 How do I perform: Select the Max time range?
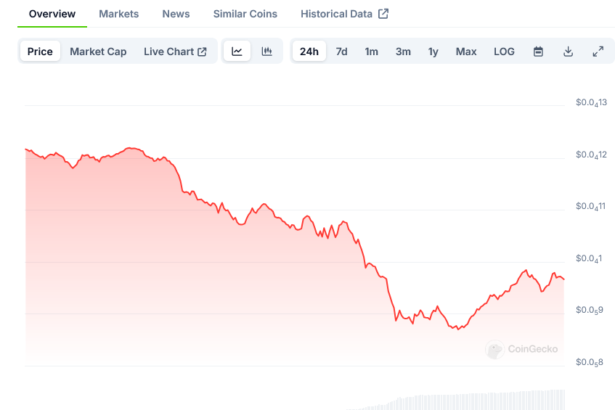tap(466, 52)
